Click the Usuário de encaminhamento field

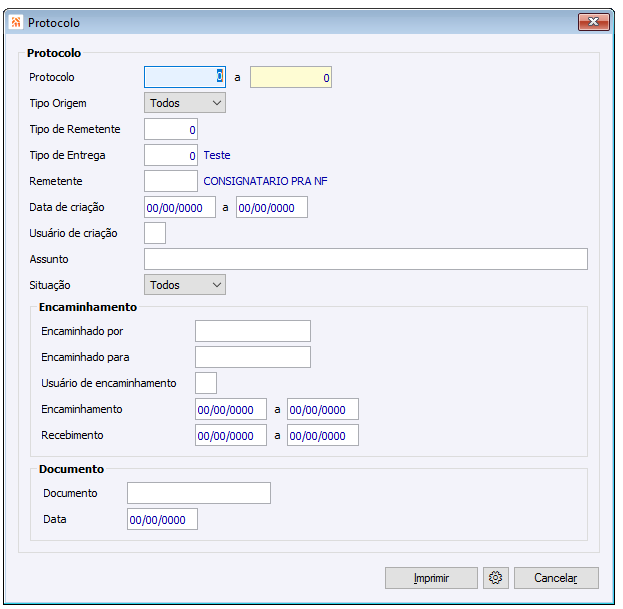click(x=206, y=383)
